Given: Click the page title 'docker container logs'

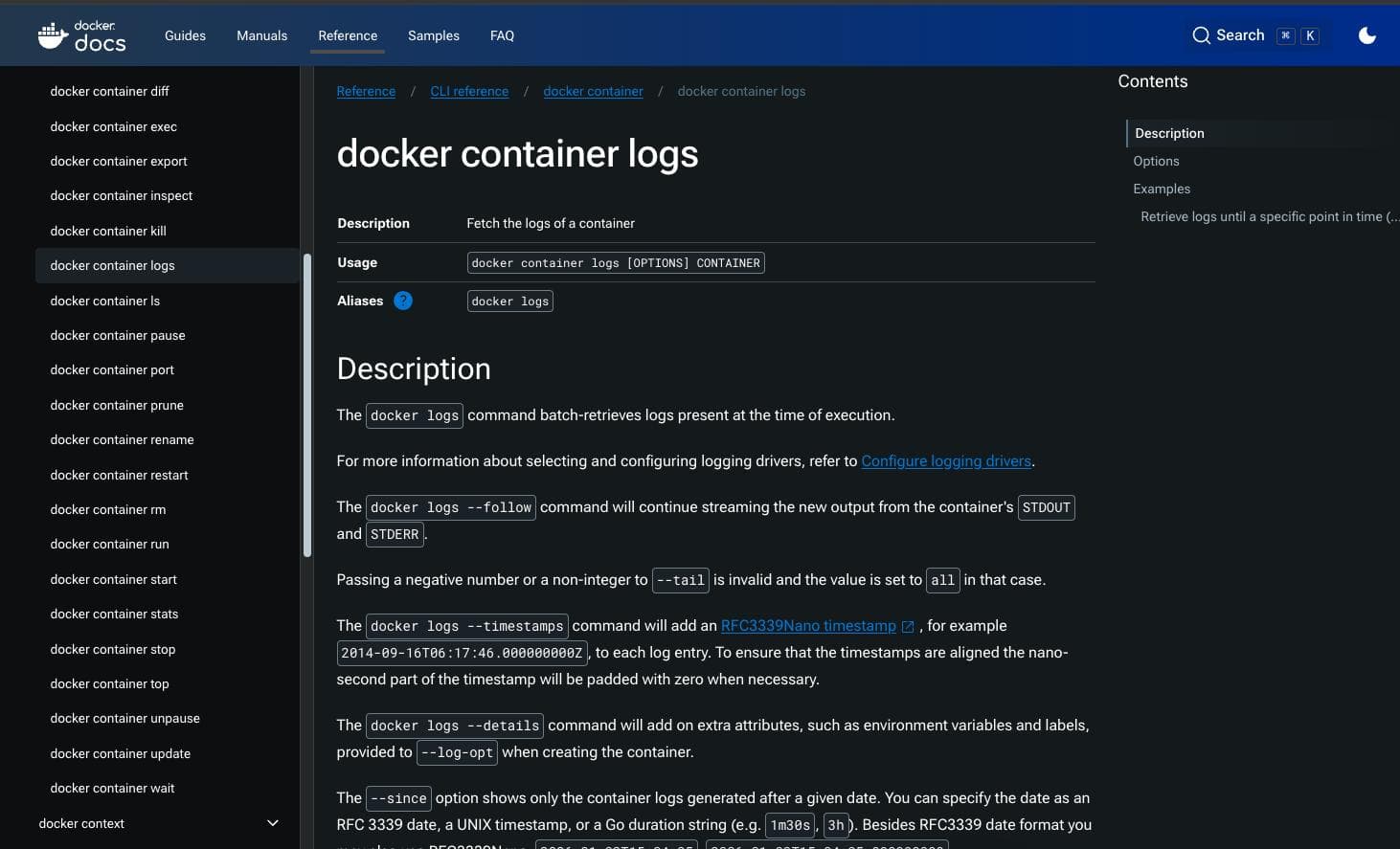Looking at the screenshot, I should click(x=517, y=153).
